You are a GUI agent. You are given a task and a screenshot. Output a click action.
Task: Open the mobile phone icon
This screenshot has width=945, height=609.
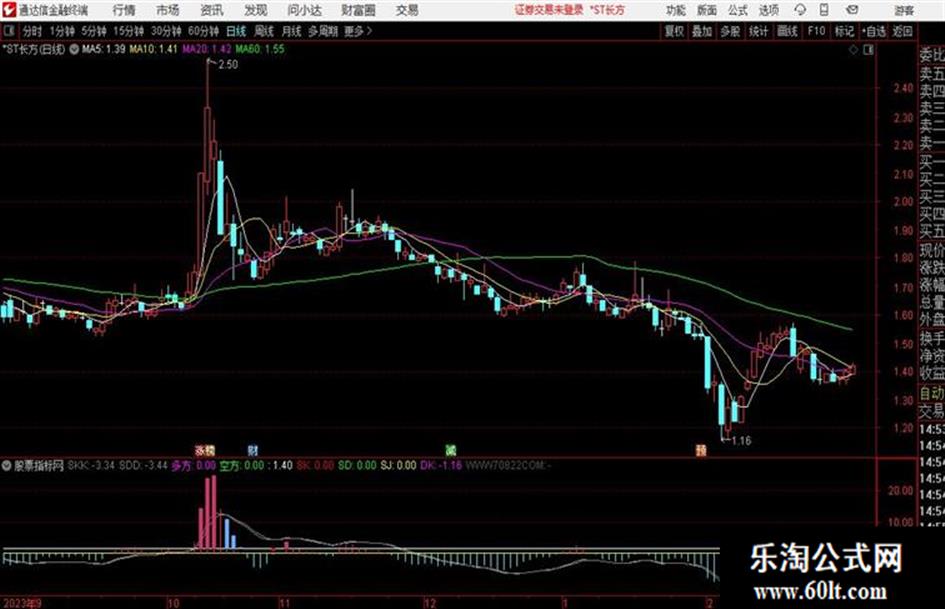tap(824, 10)
